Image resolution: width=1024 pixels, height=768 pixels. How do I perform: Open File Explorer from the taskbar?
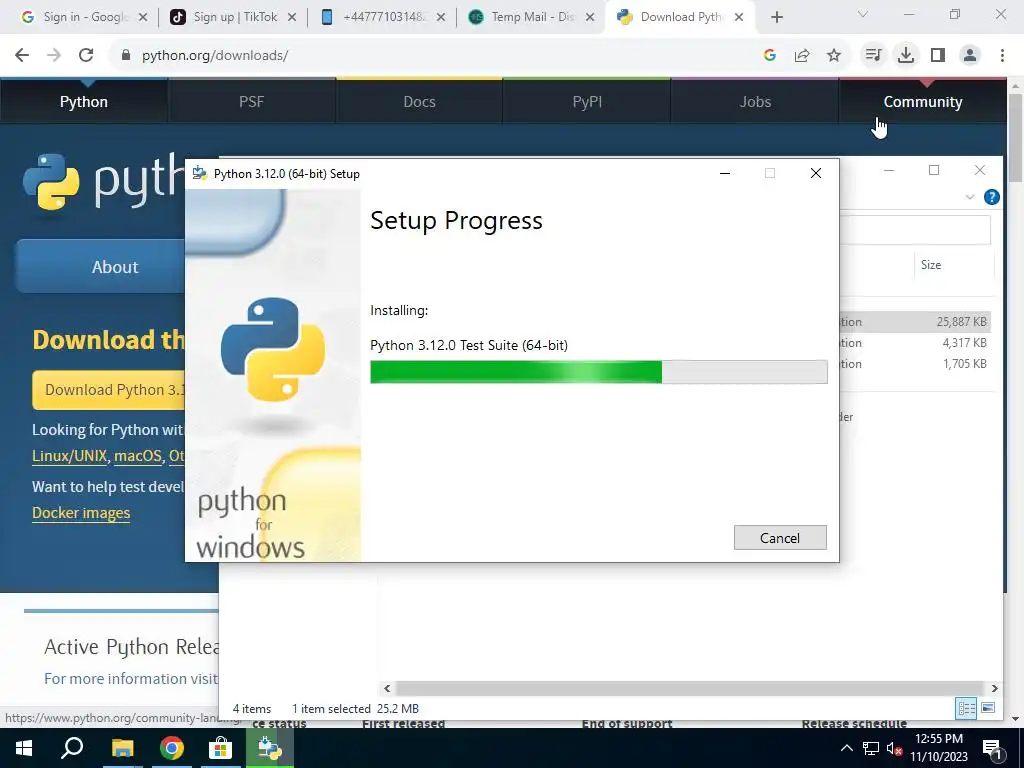(122, 748)
